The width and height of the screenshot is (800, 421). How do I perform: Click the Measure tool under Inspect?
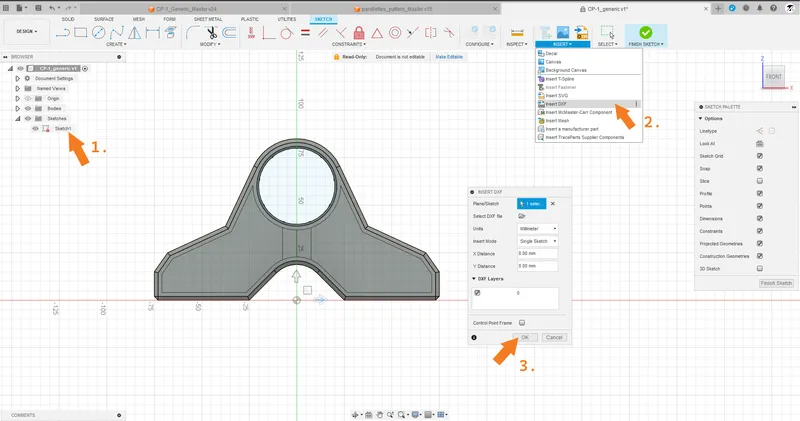(517, 33)
